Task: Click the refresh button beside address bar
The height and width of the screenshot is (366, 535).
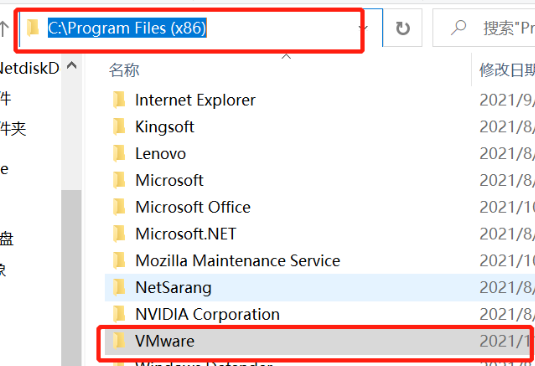Action: pos(403,28)
